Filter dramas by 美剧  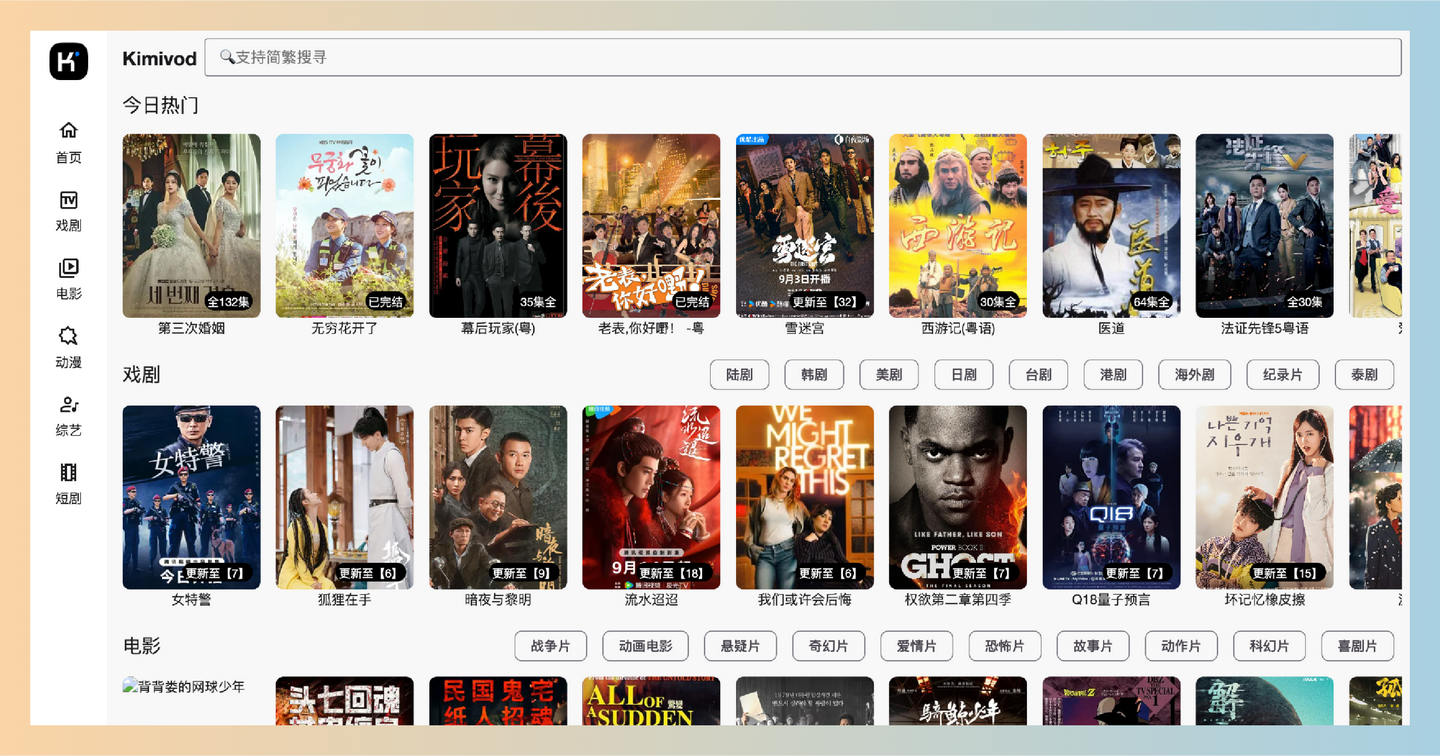click(x=889, y=375)
